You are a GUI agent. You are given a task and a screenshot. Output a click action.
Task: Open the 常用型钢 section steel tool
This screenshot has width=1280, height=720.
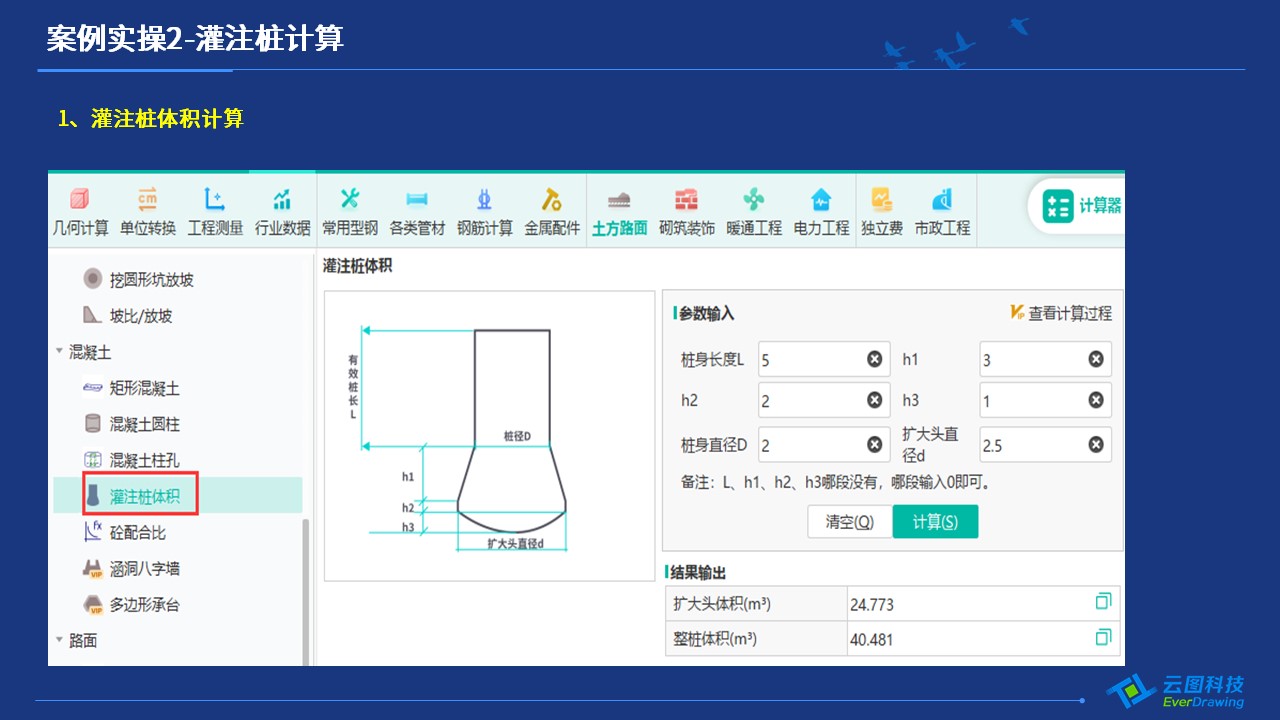tap(350, 211)
